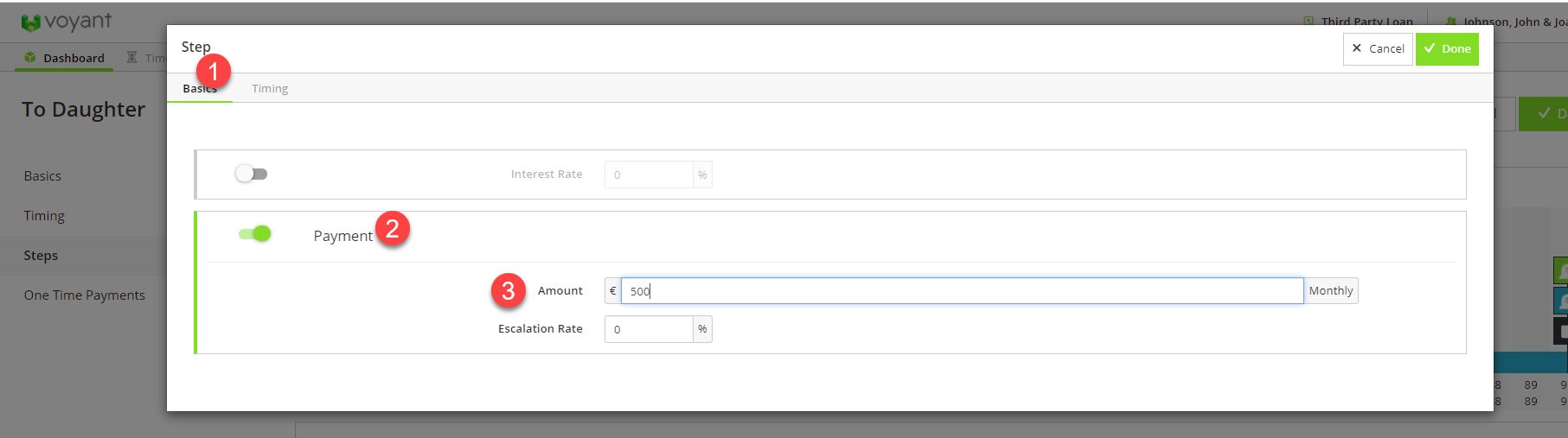This screenshot has height=438, width=1568.
Task: Click the Third Party Loan icon
Action: (x=1309, y=22)
